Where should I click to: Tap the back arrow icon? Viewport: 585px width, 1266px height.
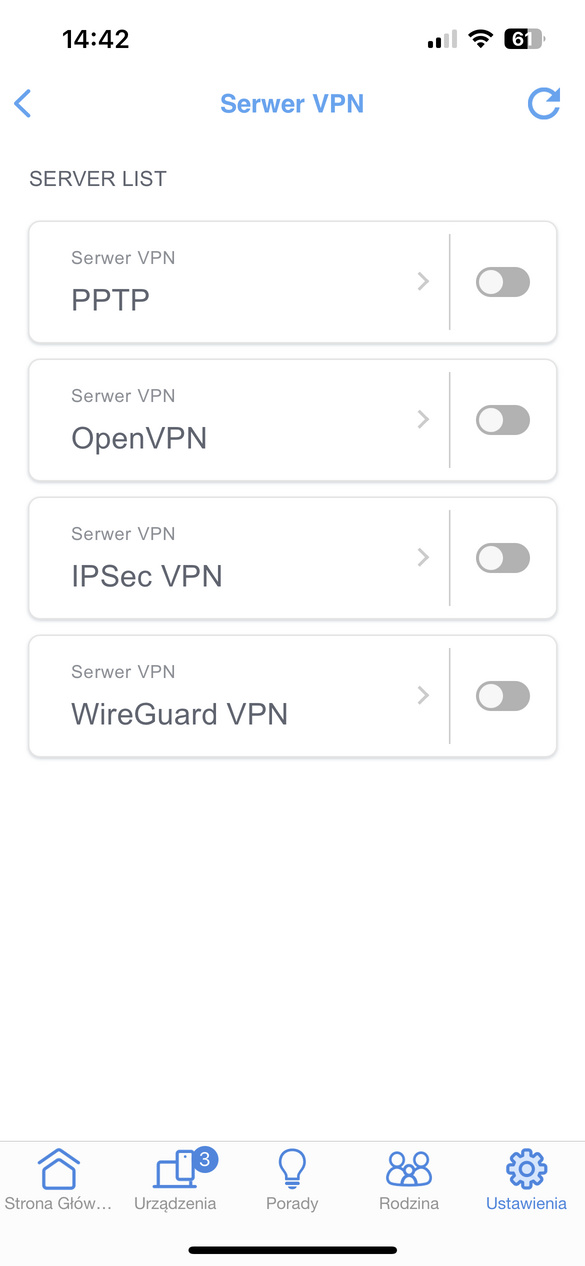[23, 103]
